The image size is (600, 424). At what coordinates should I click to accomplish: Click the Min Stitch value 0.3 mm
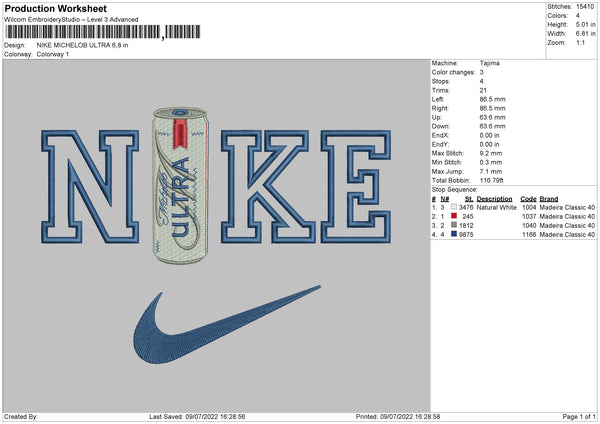pos(491,163)
